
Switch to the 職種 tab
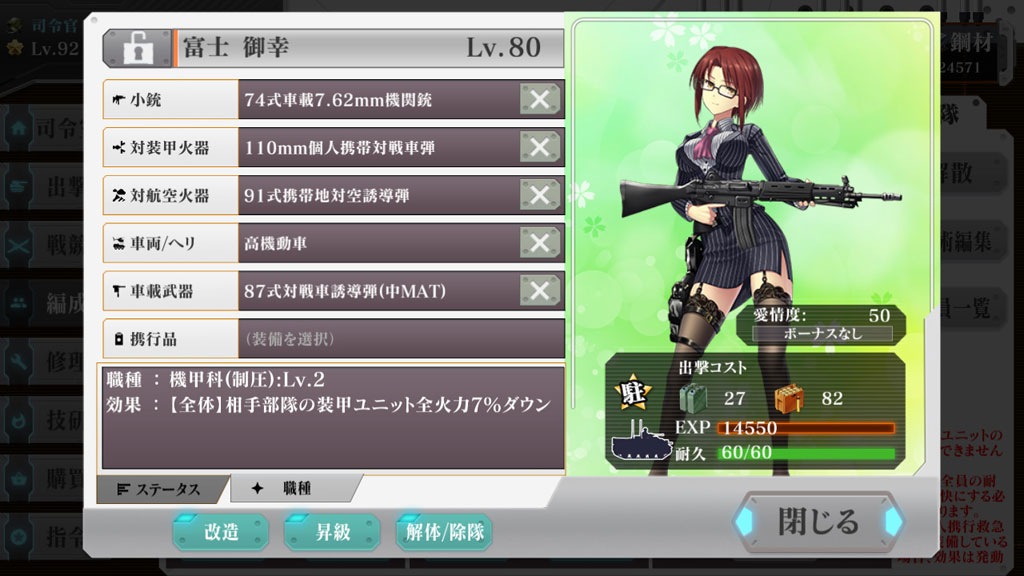[295, 488]
